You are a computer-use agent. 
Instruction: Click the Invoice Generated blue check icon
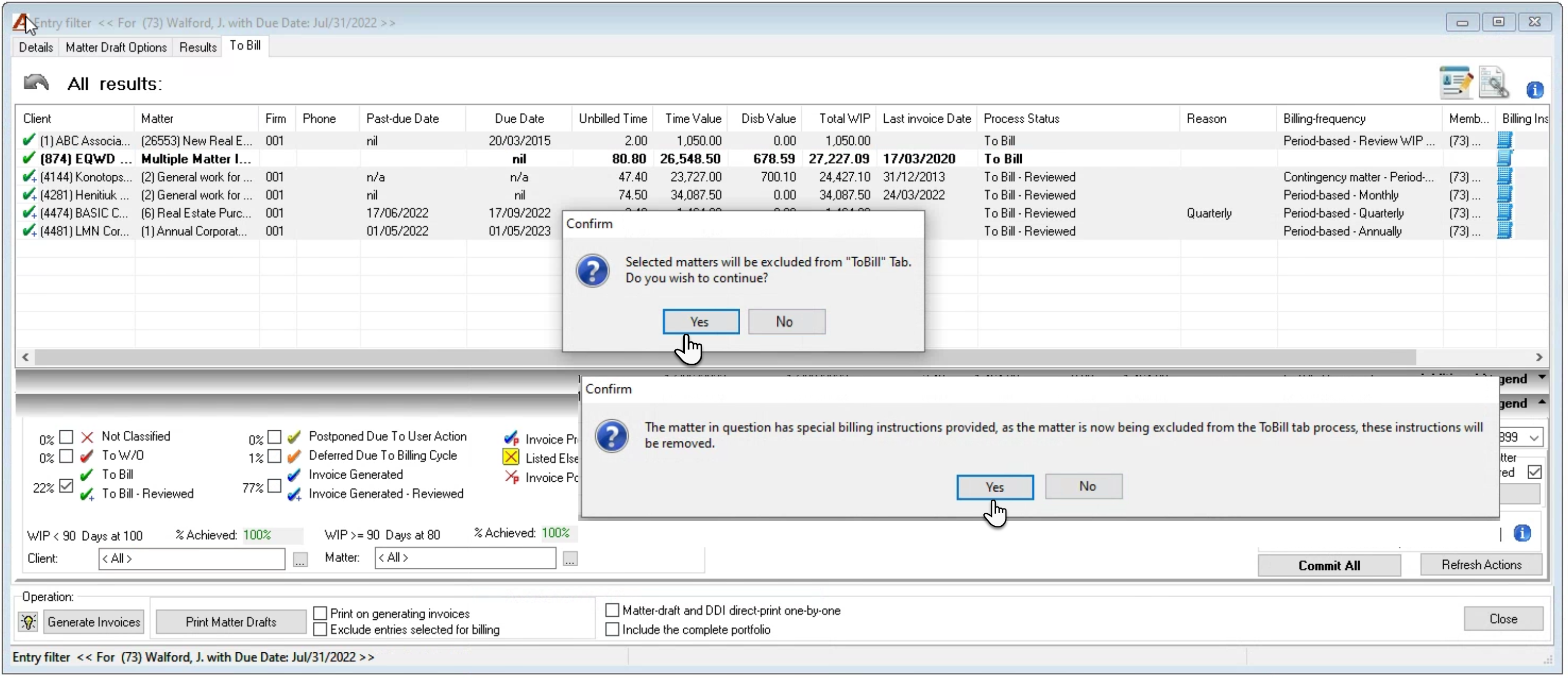pyautogui.click(x=294, y=475)
